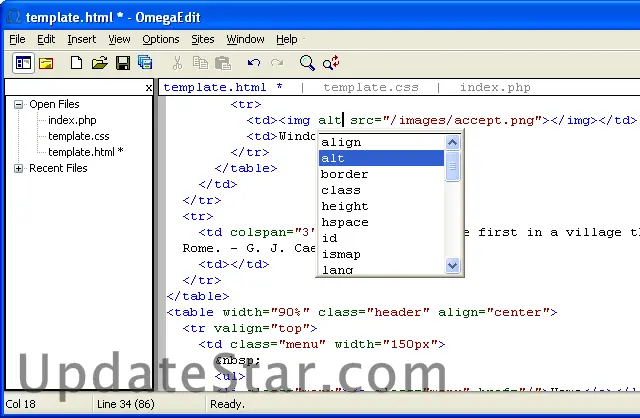Switch to the template.html tab
This screenshot has width=640, height=418.
coord(222,87)
